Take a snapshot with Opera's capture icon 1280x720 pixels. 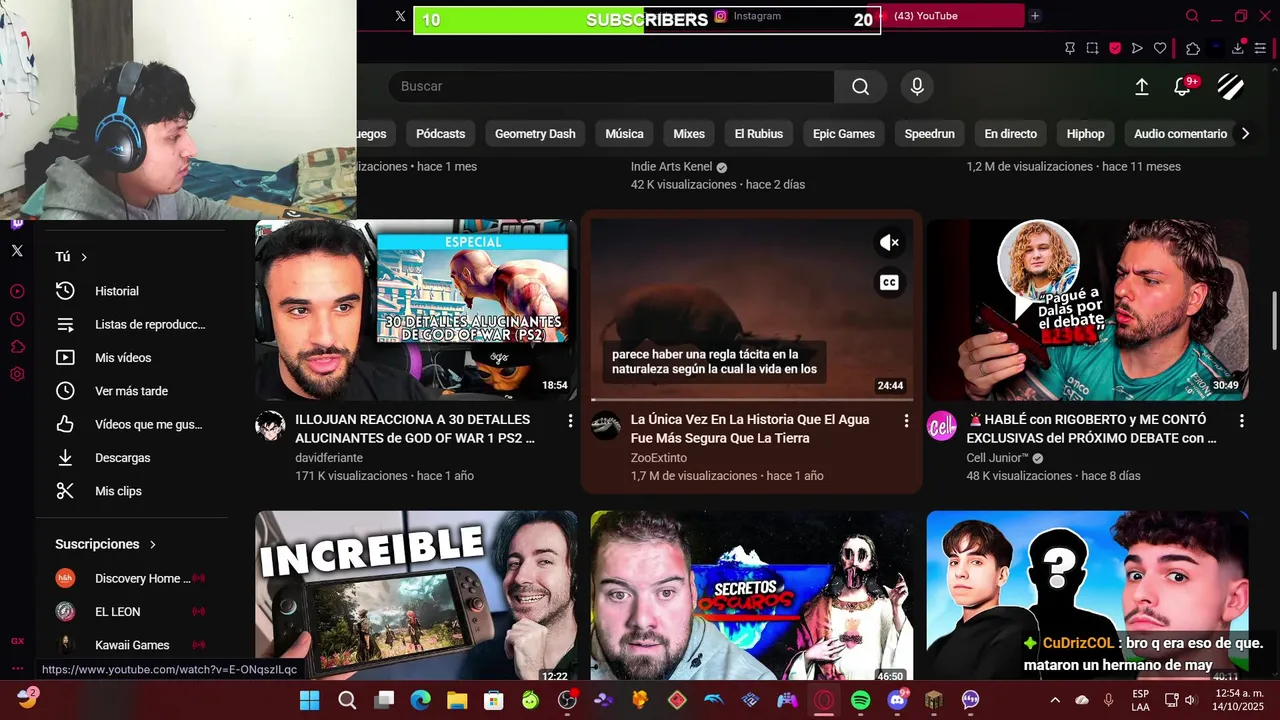[1092, 48]
